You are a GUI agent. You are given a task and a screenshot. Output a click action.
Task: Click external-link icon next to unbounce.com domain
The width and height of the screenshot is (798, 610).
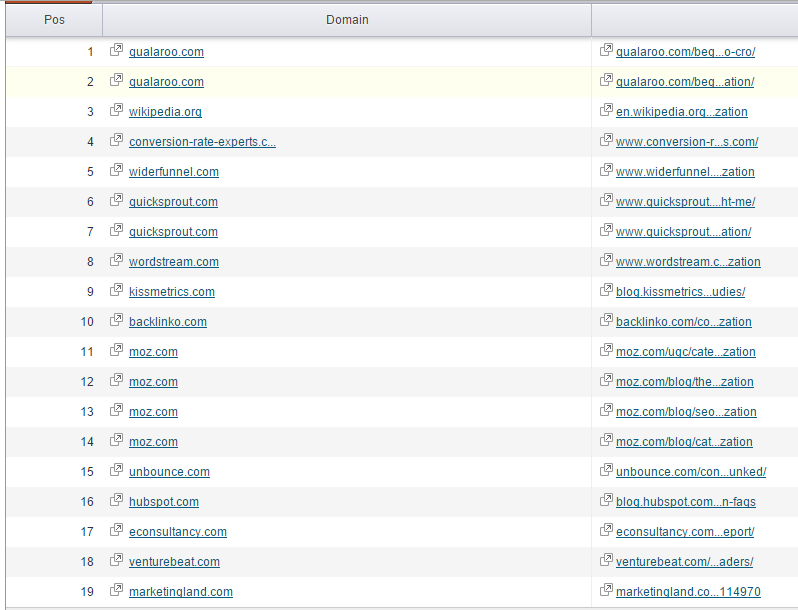tap(117, 470)
